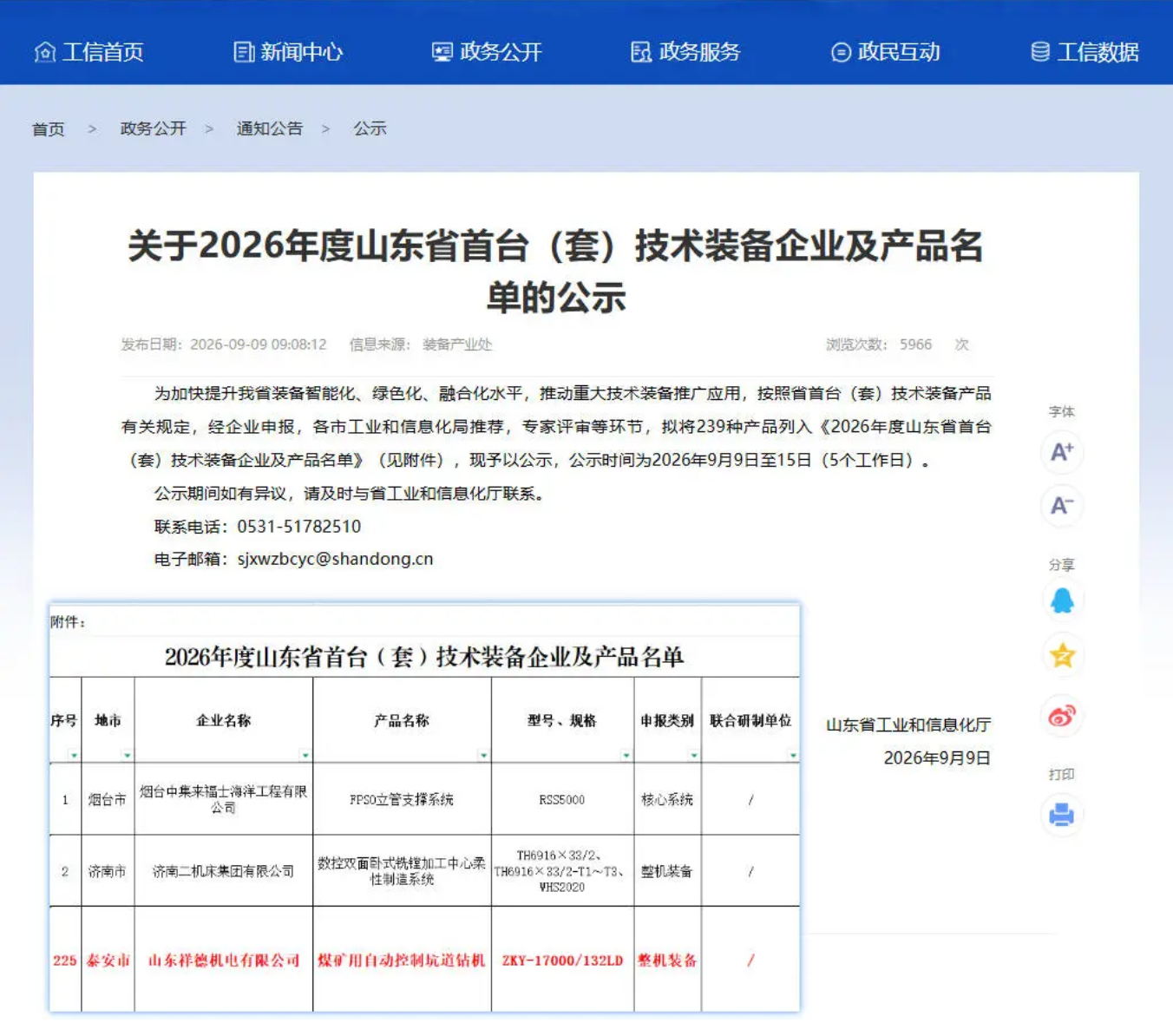Viewport: 1173px width, 1036px height.
Task: Go to the 通知公告 breadcrumb
Action: click(270, 129)
